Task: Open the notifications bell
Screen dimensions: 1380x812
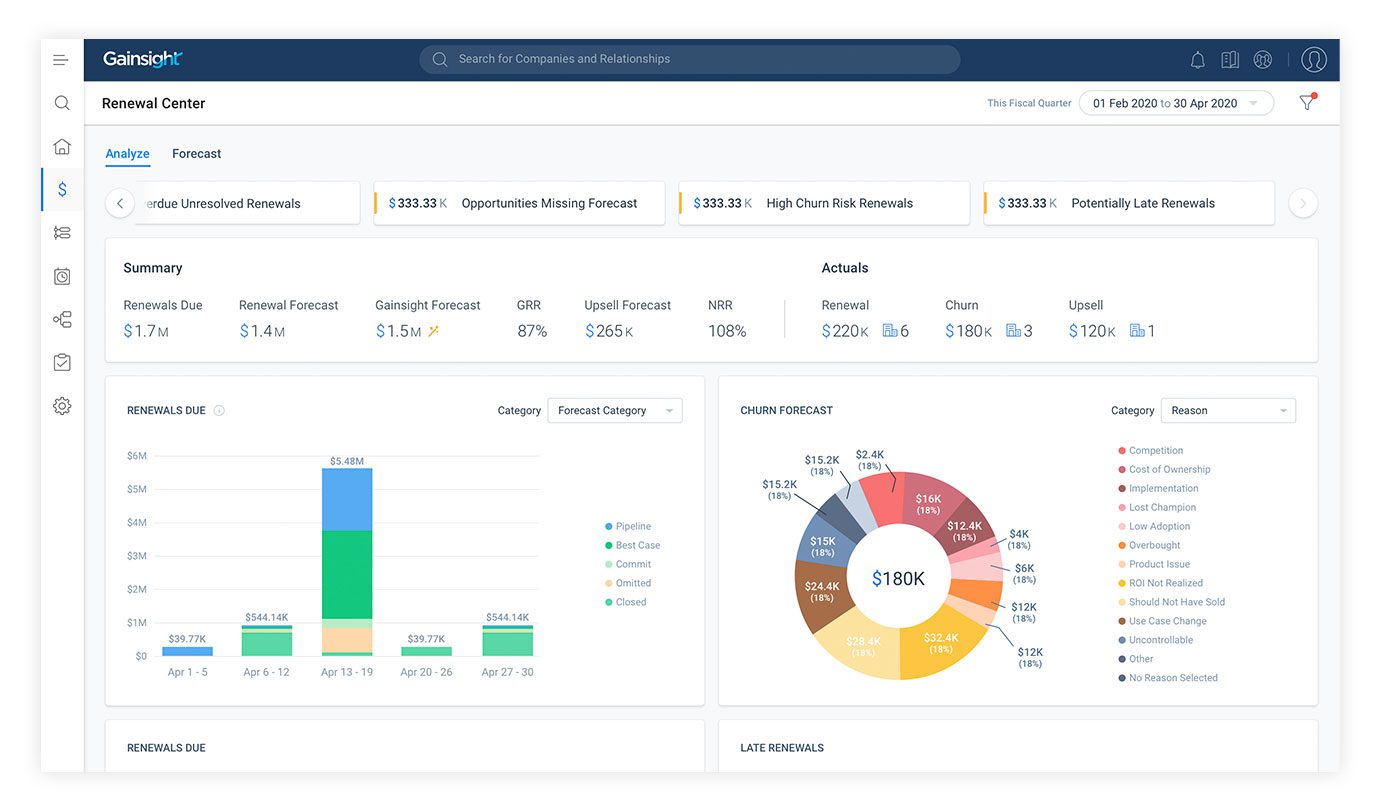Action: point(1197,60)
